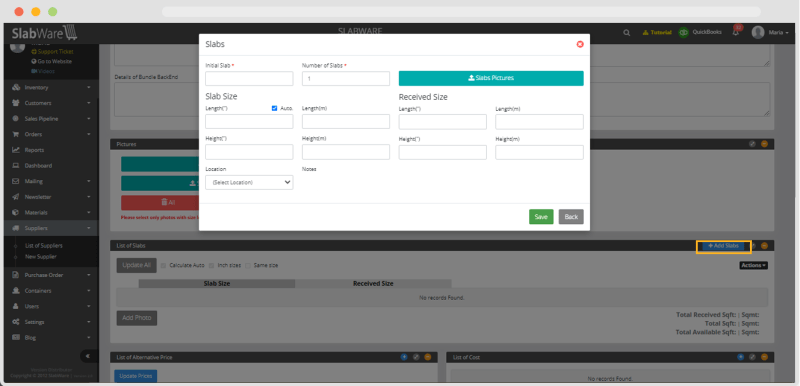Click the Update All button
Viewport: 800px width, 386px height.
click(x=136, y=265)
